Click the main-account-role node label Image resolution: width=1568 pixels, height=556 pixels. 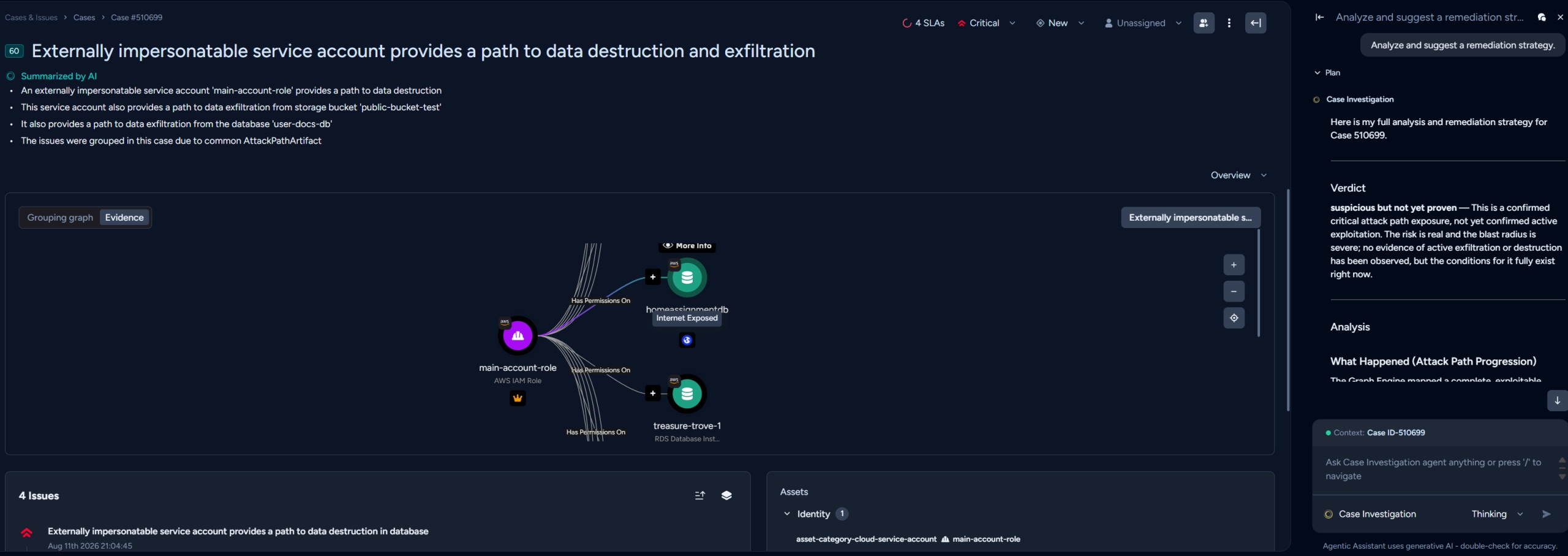coord(518,368)
